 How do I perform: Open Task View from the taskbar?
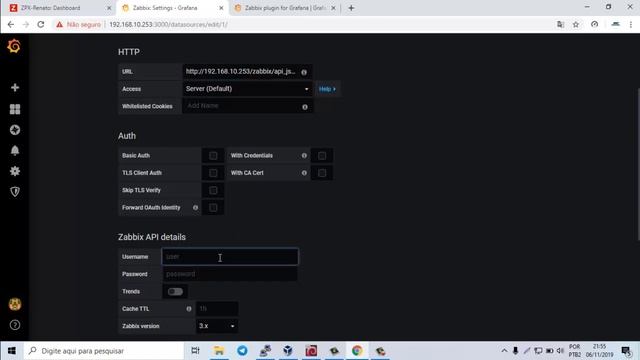click(x=196, y=351)
